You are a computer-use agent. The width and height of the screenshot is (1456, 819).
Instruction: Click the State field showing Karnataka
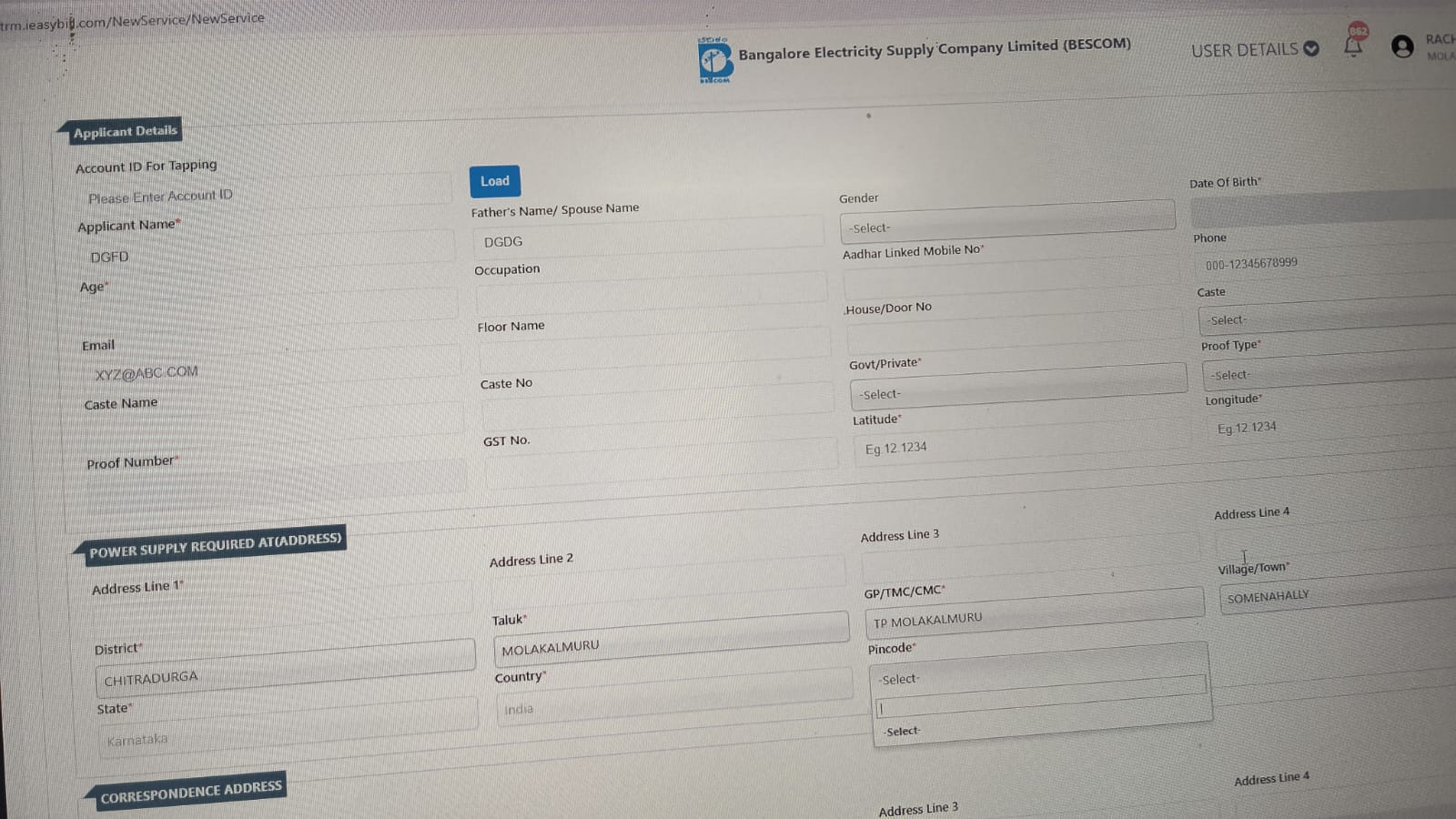click(288, 728)
